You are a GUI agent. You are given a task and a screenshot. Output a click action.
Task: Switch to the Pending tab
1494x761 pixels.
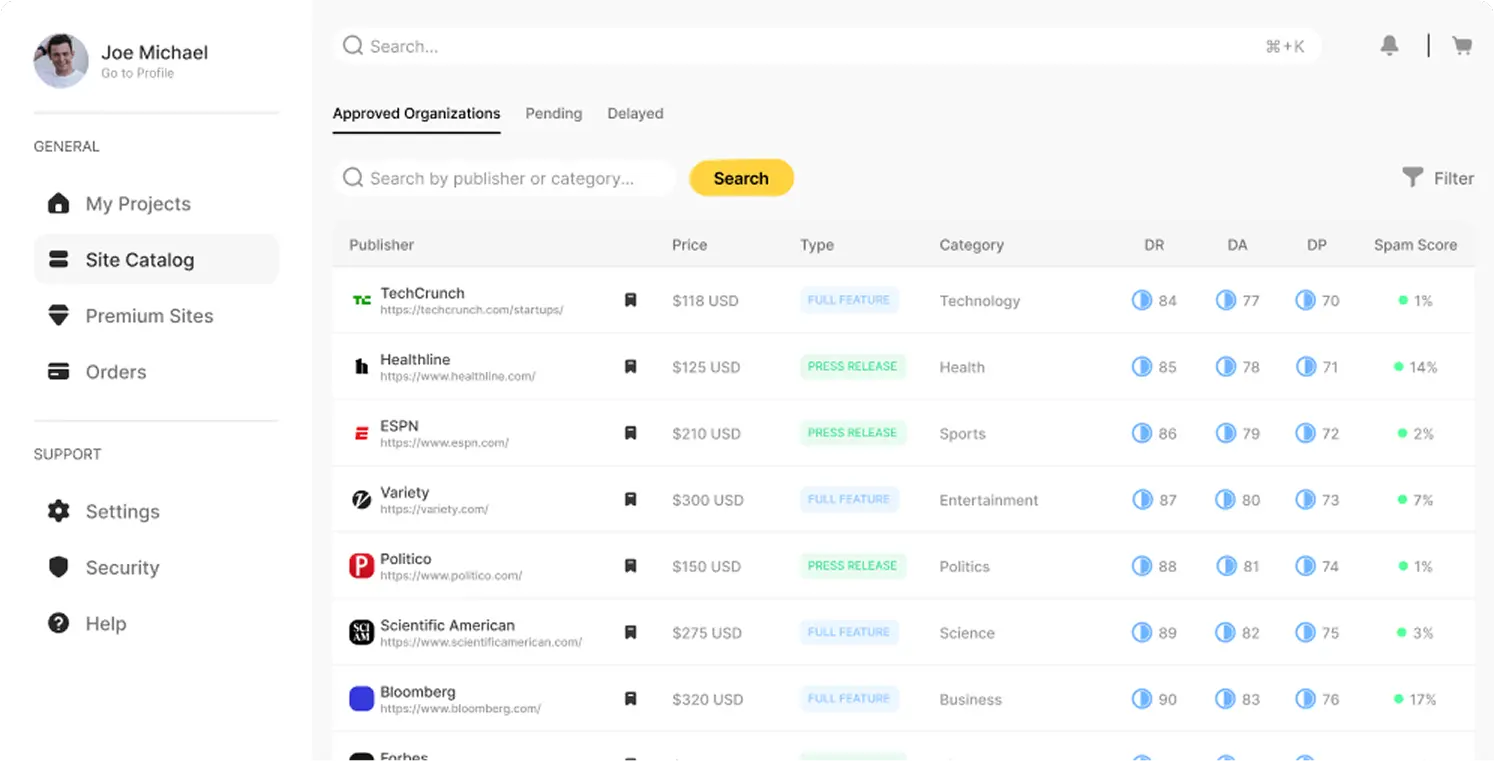click(x=553, y=114)
